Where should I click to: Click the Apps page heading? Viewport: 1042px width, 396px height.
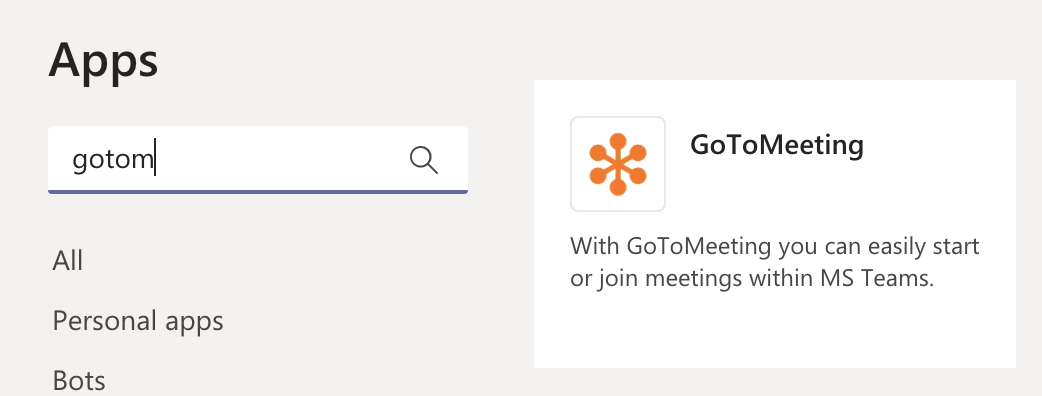104,61
